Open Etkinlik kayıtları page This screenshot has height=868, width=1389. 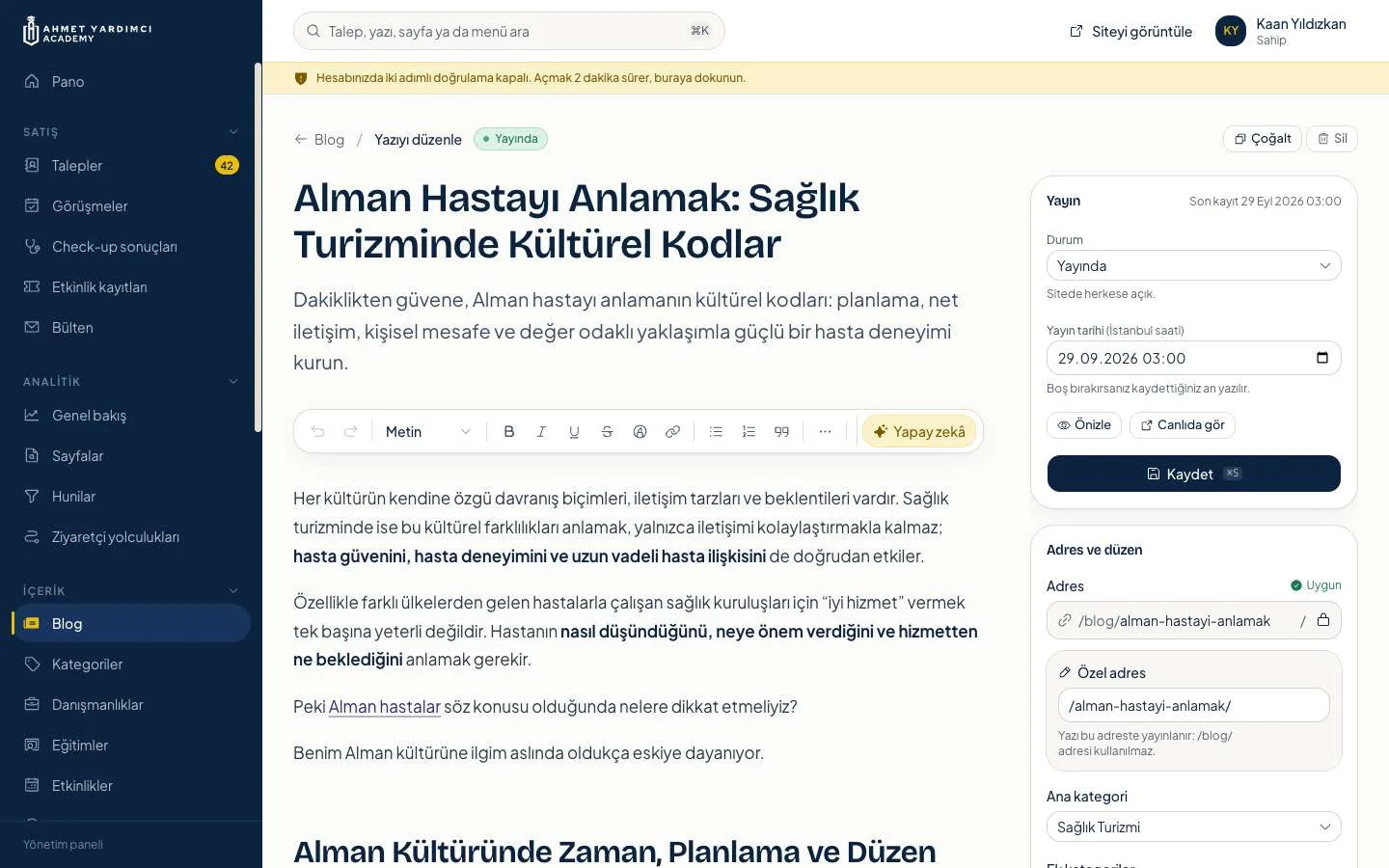[131, 287]
